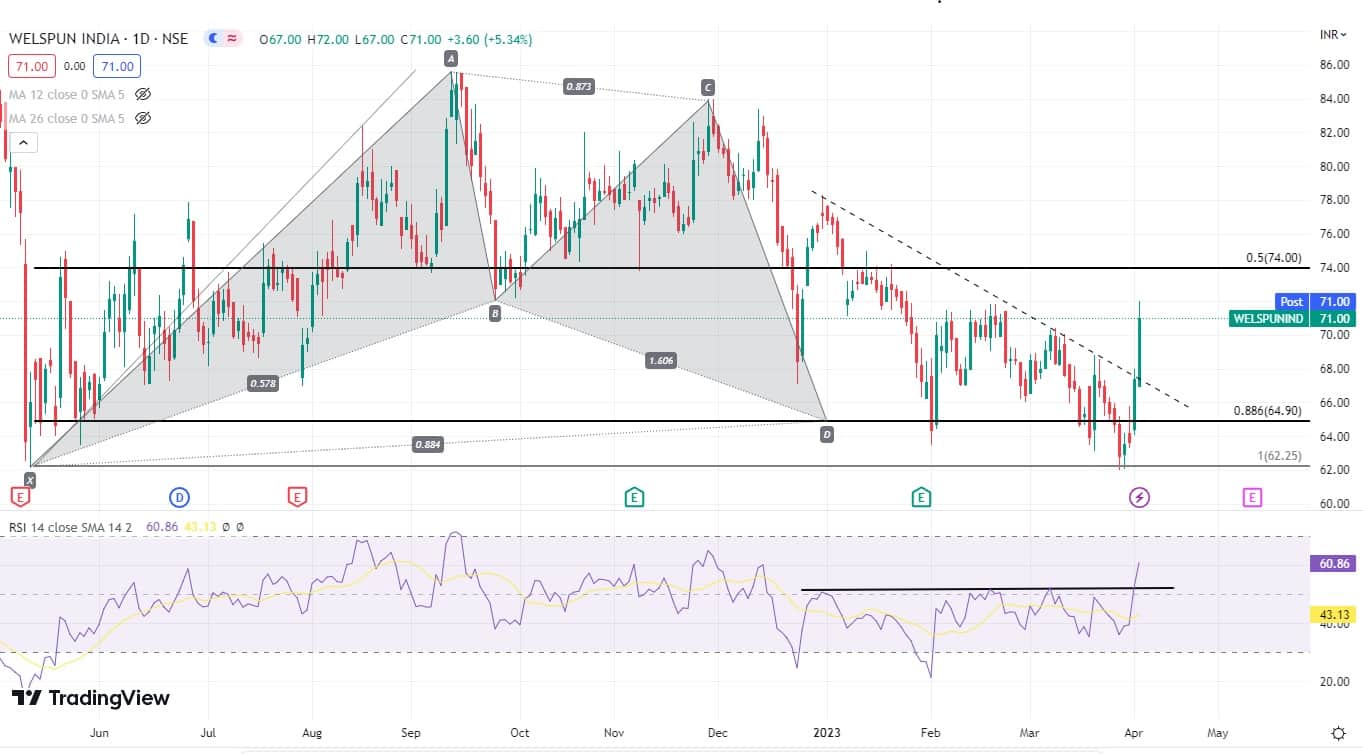Open the pink upcoming earnings marker near May

click(x=1252, y=497)
